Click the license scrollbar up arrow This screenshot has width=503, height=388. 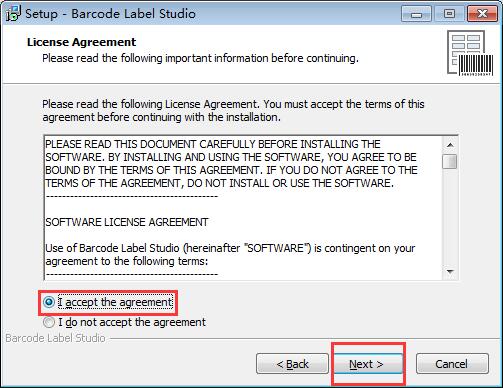point(450,145)
